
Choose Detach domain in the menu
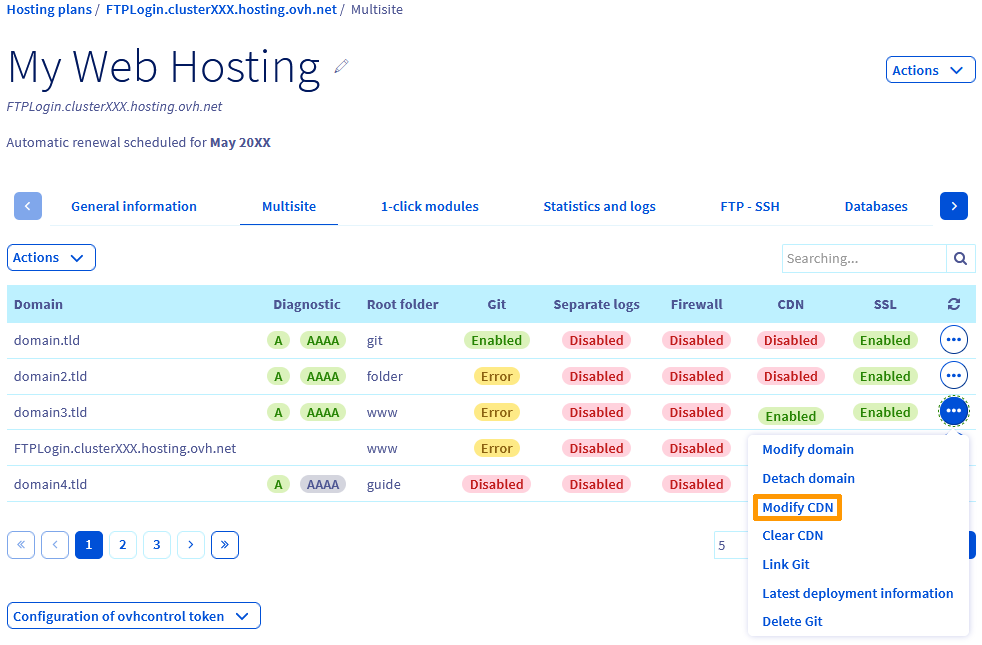tap(808, 479)
